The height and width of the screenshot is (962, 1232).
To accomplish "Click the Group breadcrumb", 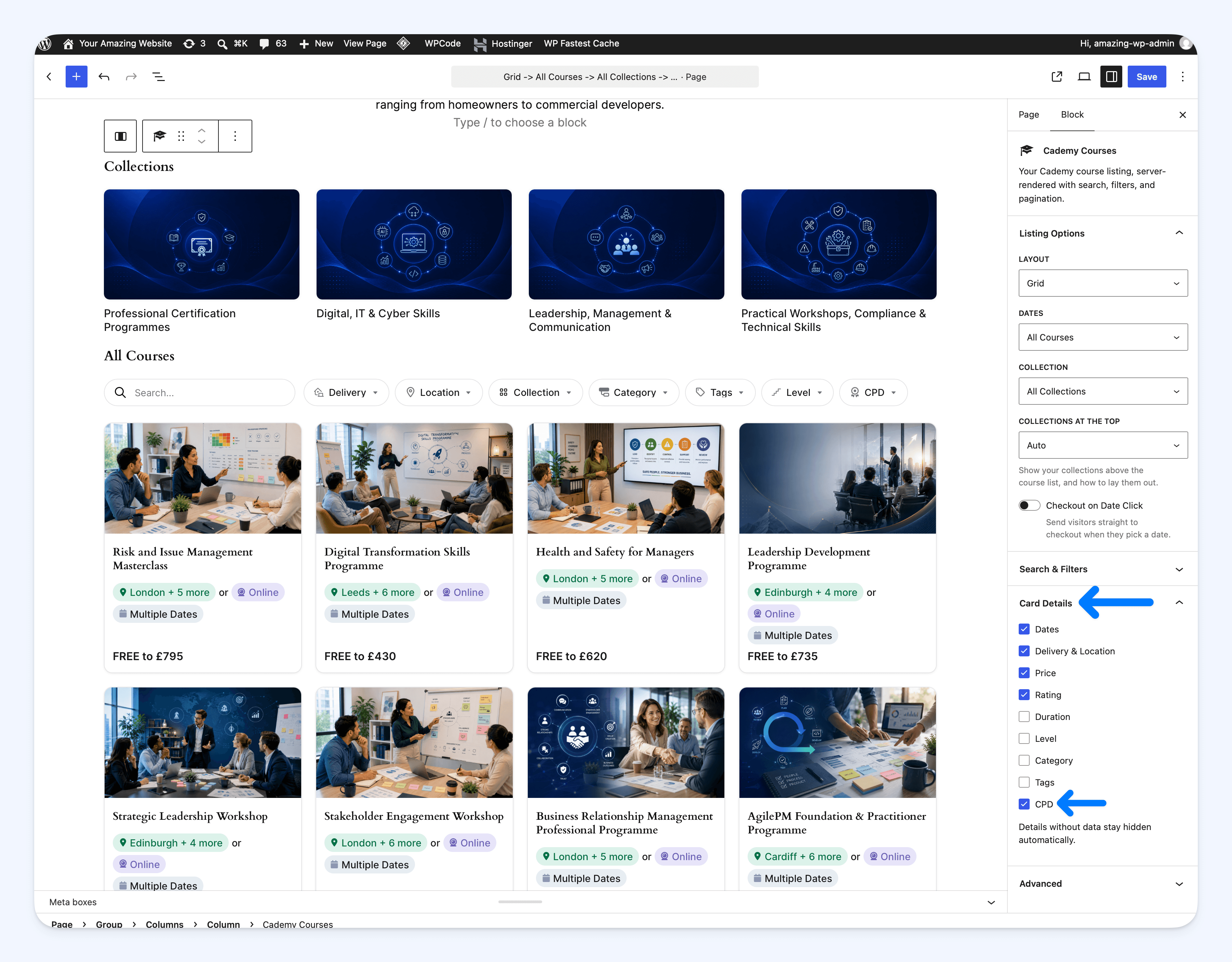I will pyautogui.click(x=109, y=924).
